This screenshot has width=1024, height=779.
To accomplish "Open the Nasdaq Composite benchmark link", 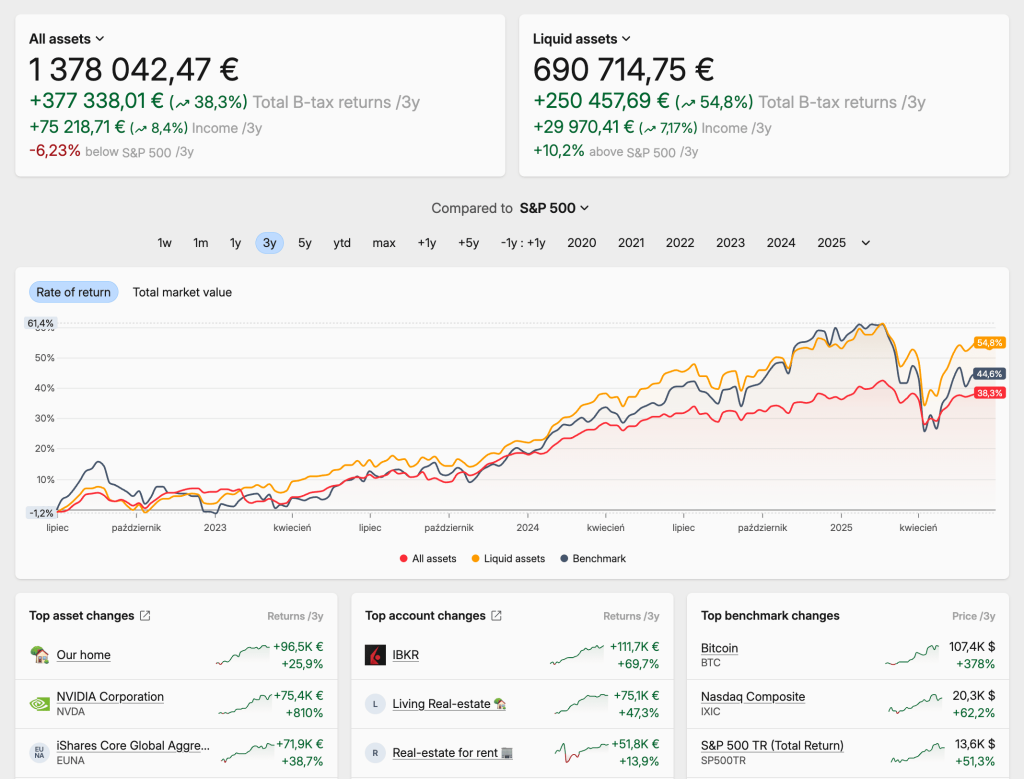I will click(753, 697).
